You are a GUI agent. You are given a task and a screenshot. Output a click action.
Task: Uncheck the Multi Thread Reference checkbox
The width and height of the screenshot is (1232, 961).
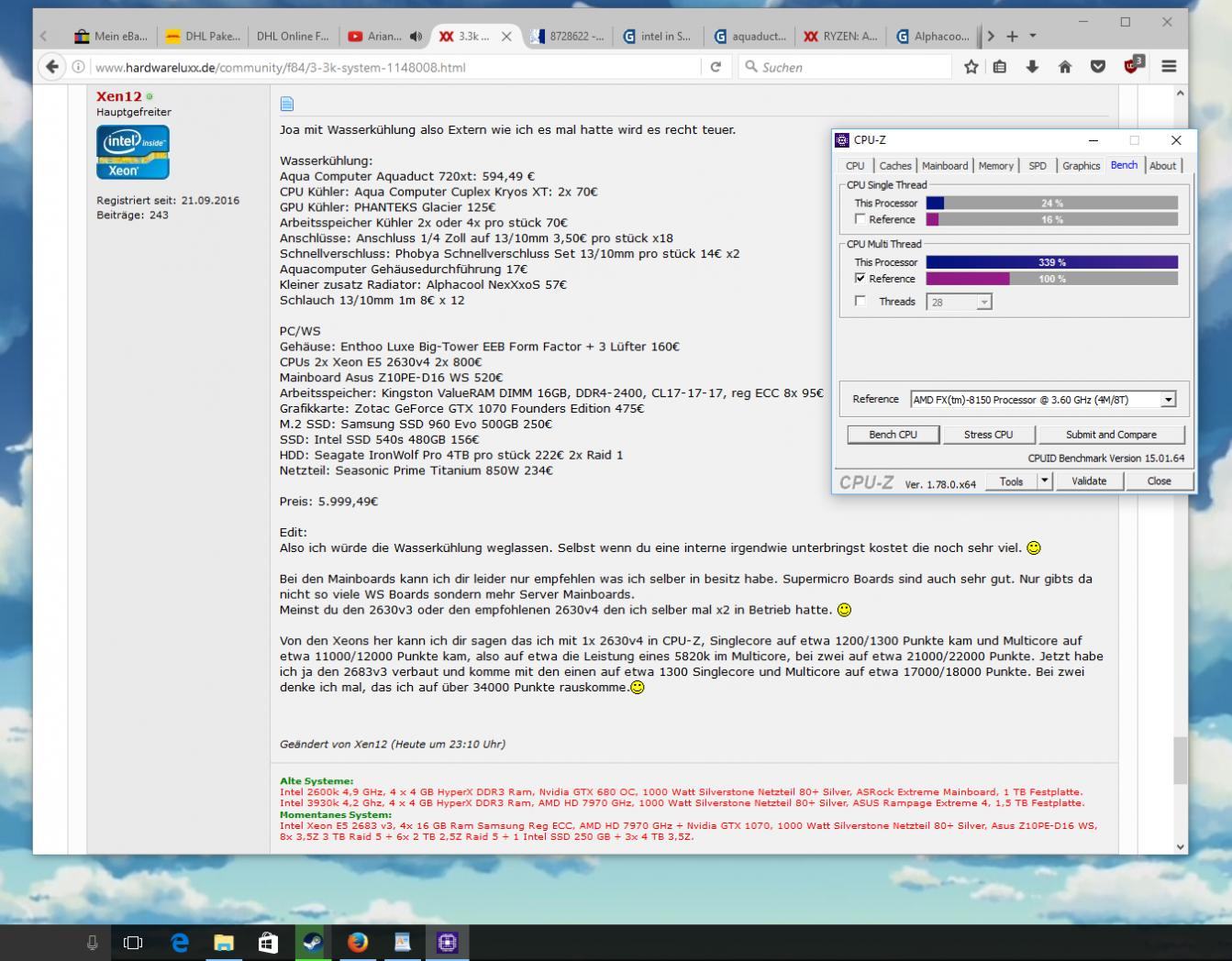click(860, 278)
